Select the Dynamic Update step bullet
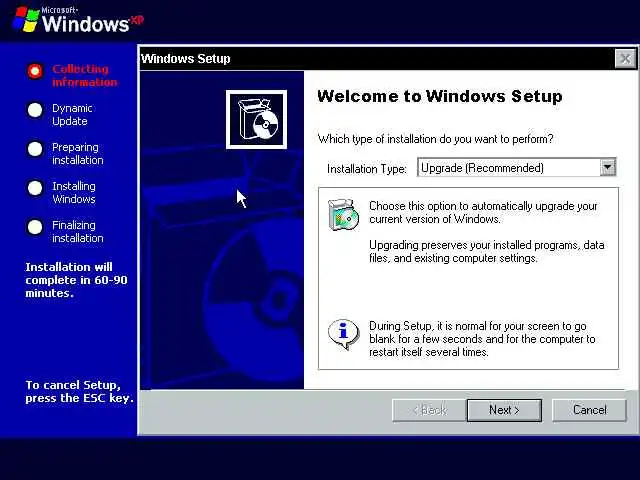640x480 pixels. point(35,110)
